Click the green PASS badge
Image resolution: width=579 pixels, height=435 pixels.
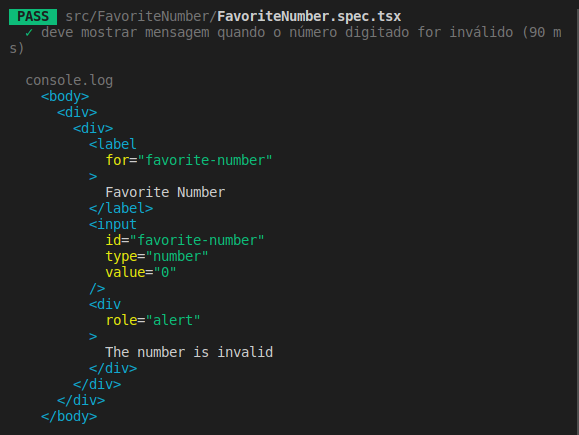point(33,17)
